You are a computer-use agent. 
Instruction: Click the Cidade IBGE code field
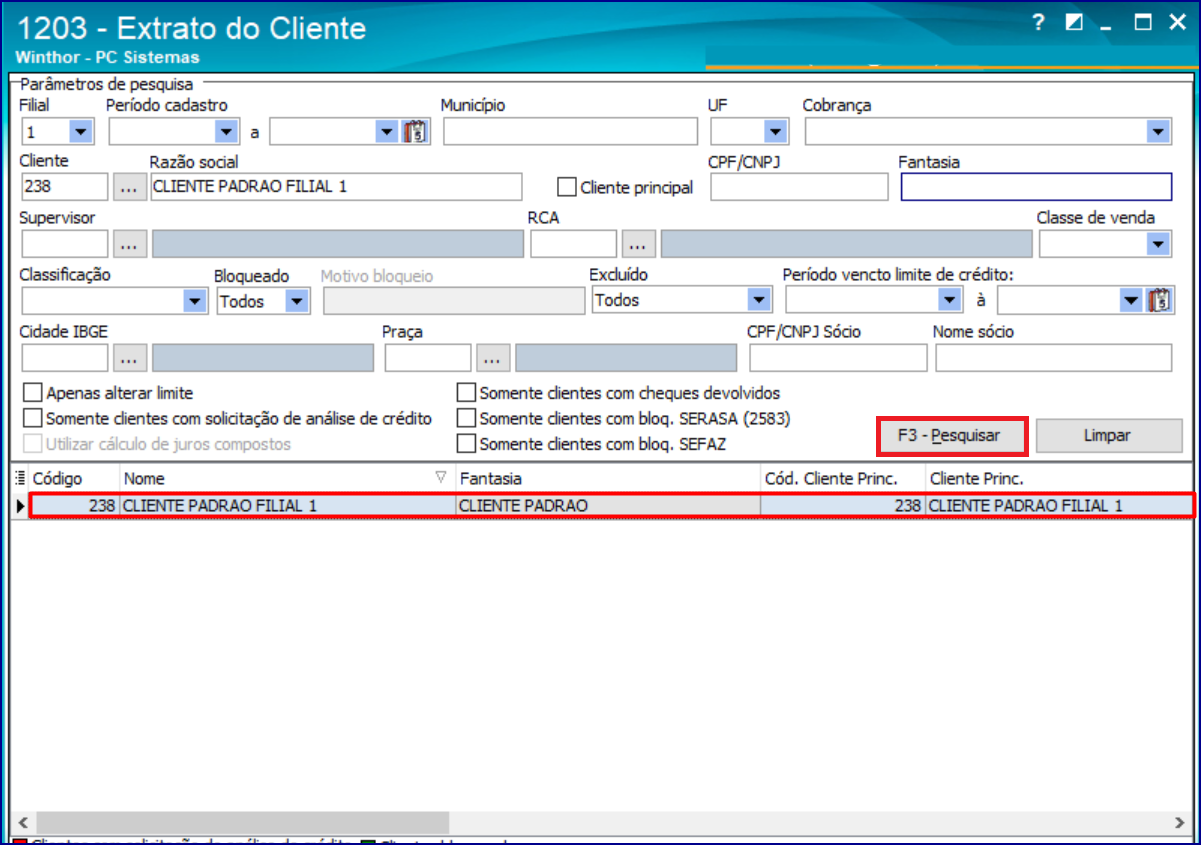point(64,357)
